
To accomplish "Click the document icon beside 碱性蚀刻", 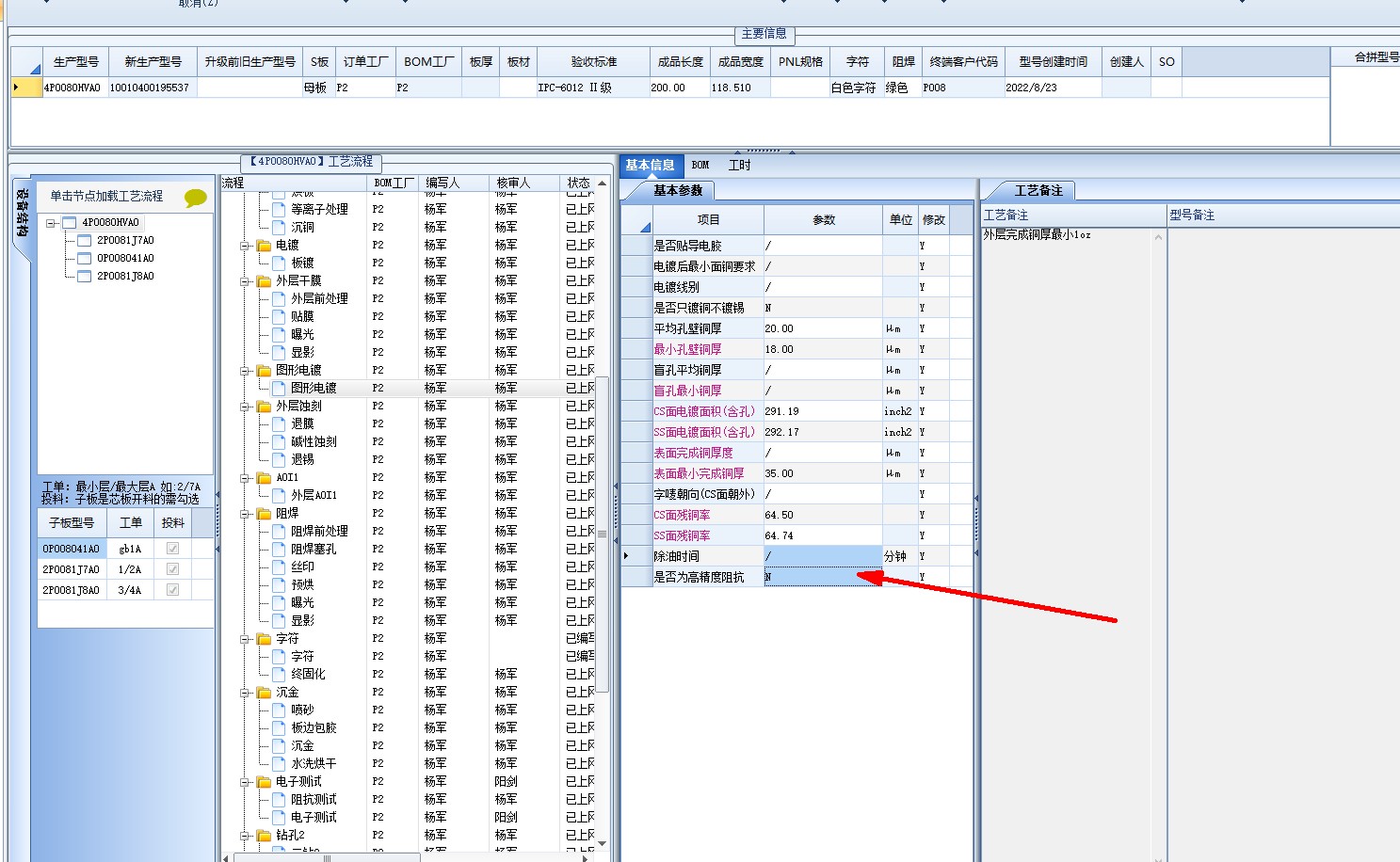I will coord(279,441).
